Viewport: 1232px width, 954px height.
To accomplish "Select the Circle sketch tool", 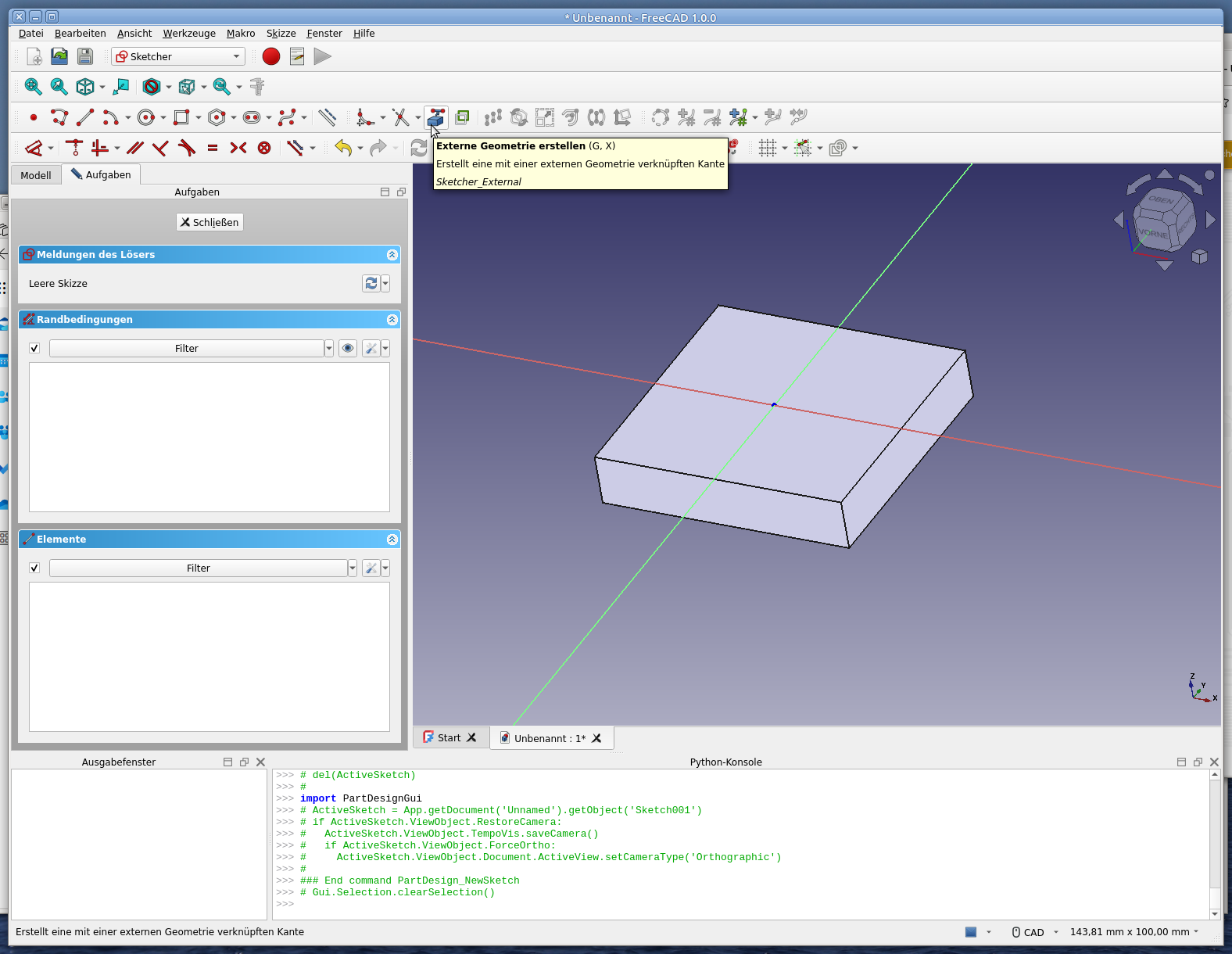I will coord(145,117).
